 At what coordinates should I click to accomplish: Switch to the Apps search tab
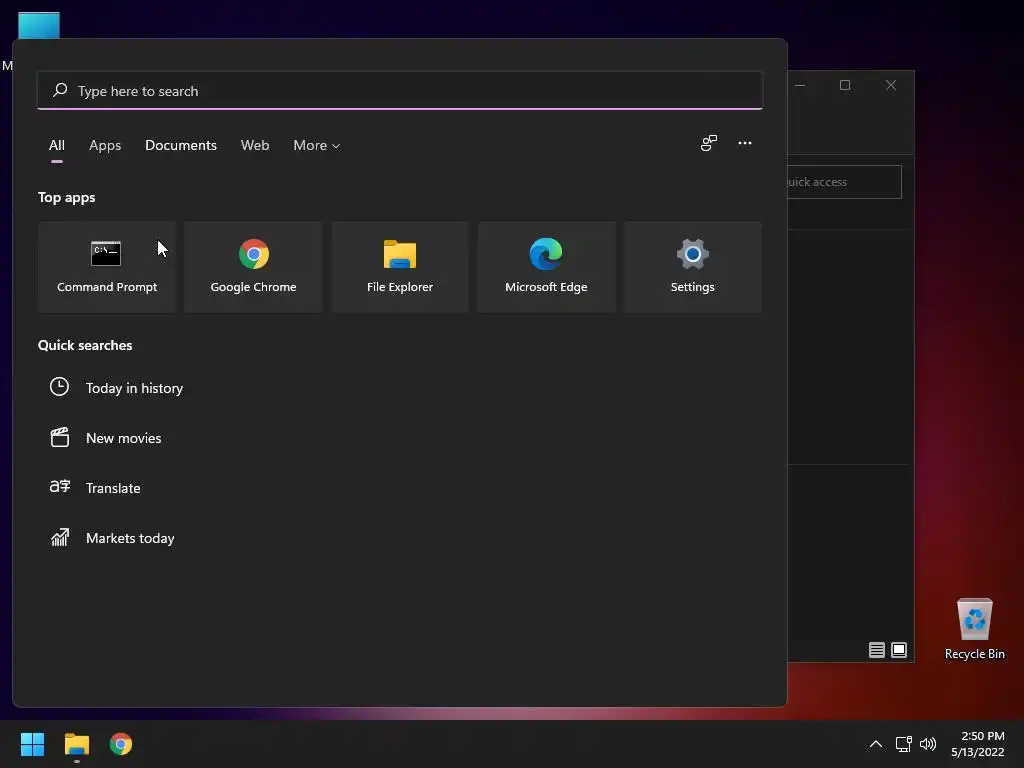click(105, 146)
